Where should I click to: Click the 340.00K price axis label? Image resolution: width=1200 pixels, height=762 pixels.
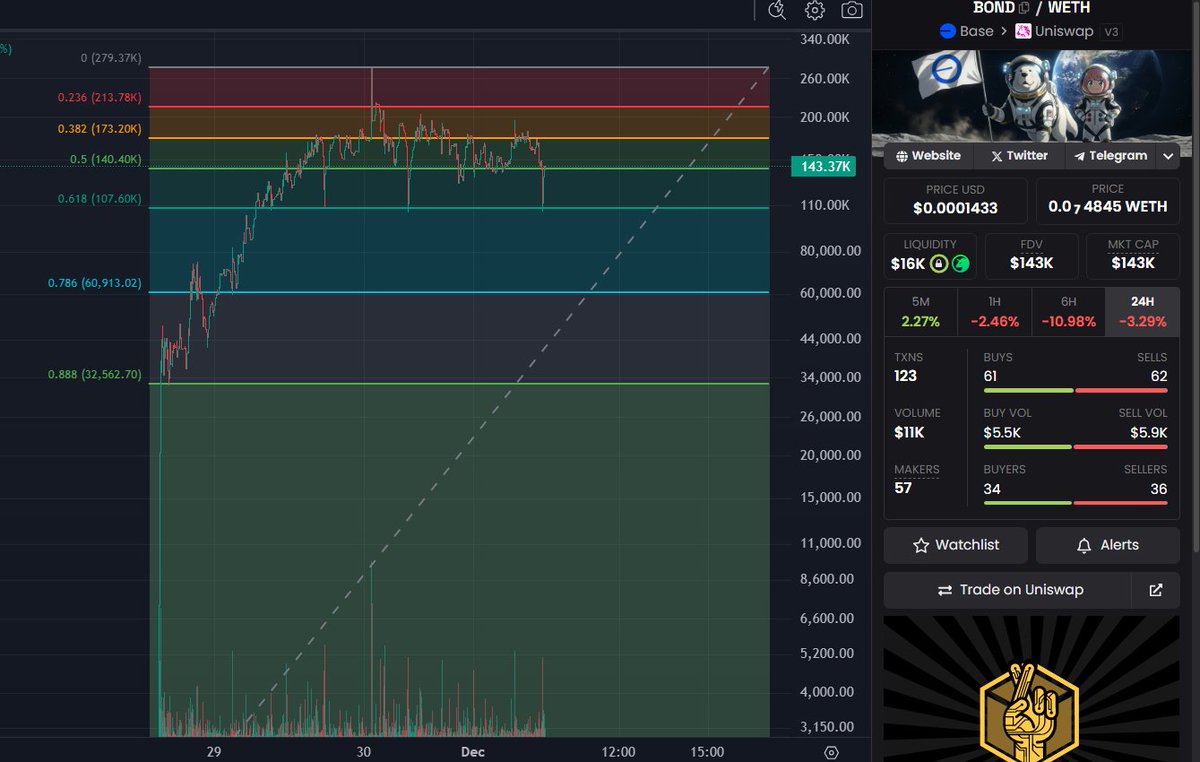tap(825, 39)
